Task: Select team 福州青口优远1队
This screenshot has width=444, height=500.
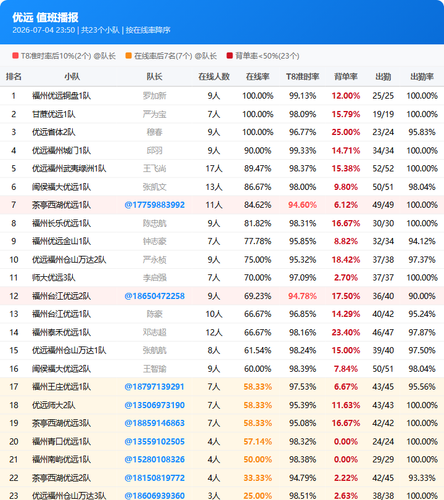Action: 61,441
